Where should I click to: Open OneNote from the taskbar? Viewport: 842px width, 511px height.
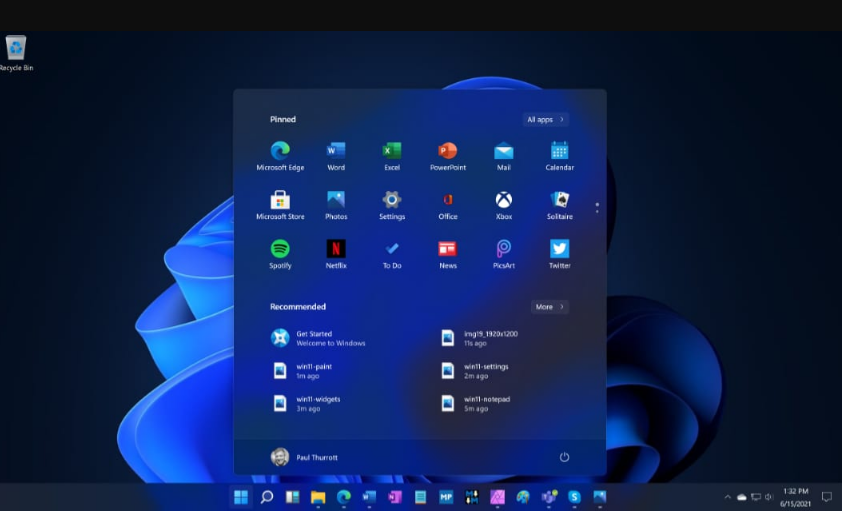click(395, 497)
